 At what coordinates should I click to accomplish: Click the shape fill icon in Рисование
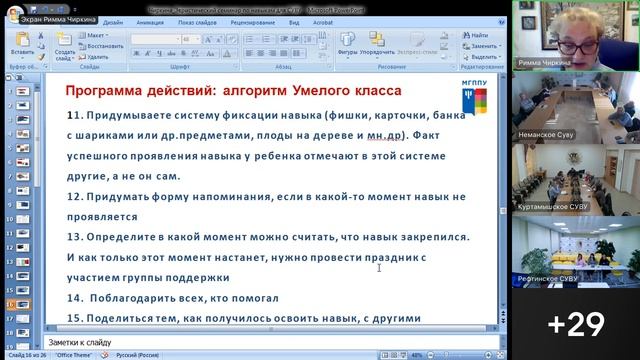pyautogui.click(x=444, y=36)
